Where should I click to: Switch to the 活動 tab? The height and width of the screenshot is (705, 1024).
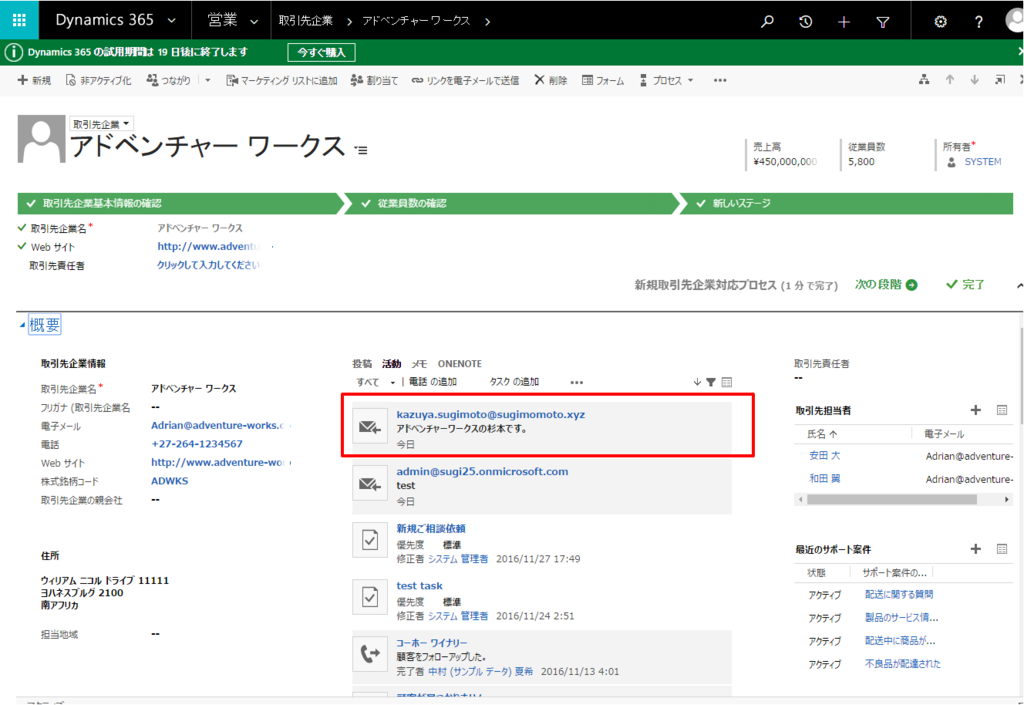(391, 364)
